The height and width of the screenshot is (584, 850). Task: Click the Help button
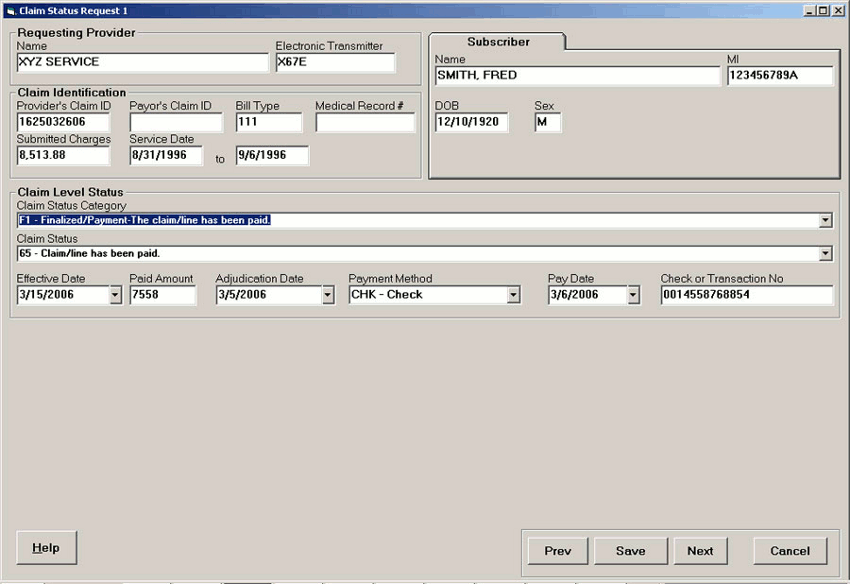[x=46, y=547]
